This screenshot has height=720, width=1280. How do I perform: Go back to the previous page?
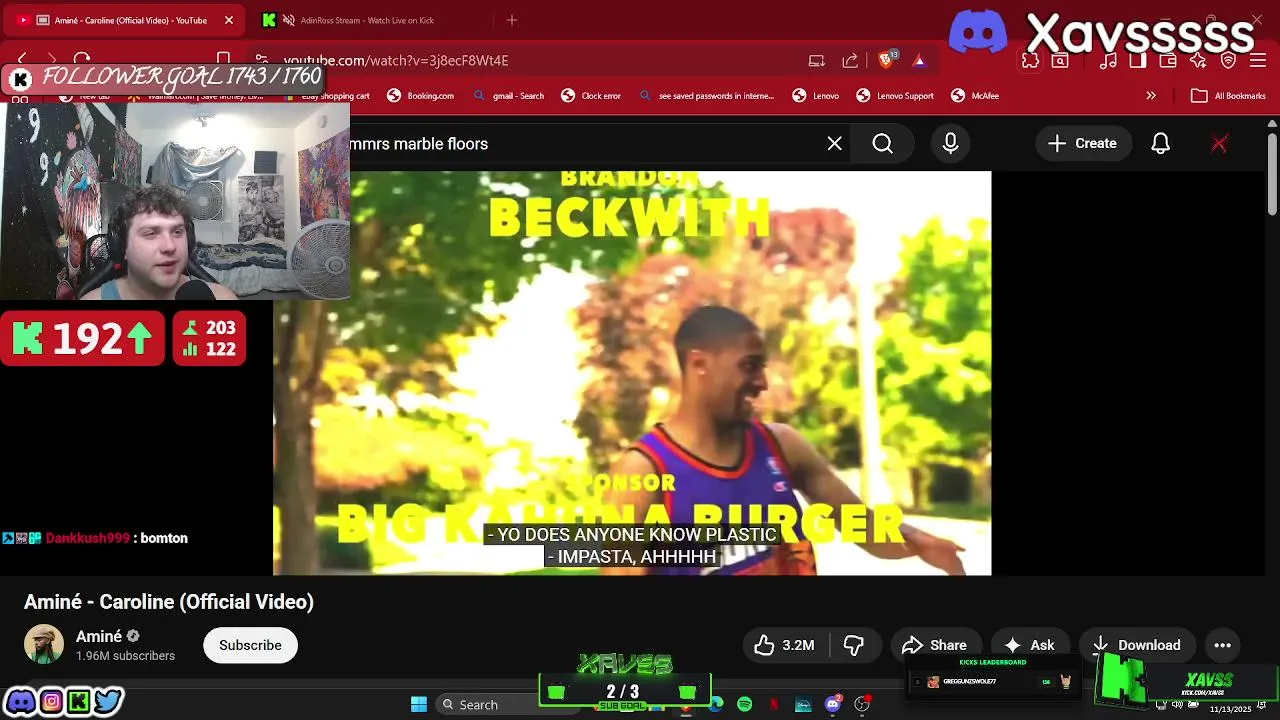[x=22, y=60]
